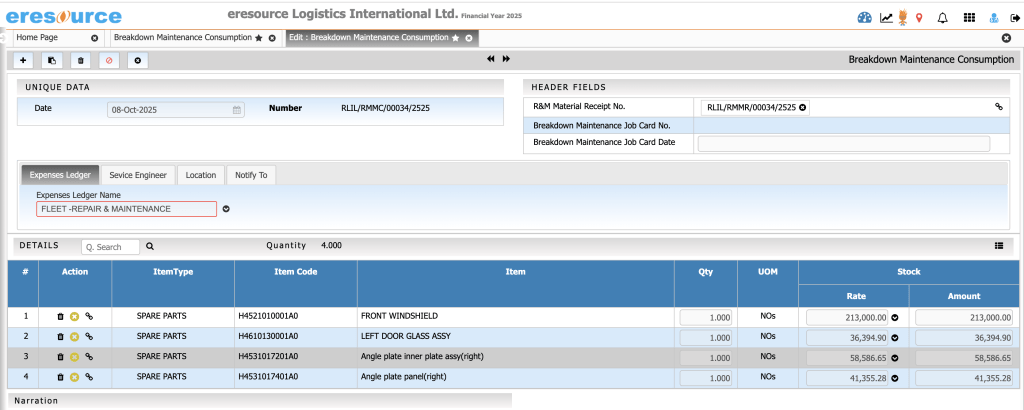Screen dimensions: 1024x410
Task: Toggle favorite star on Edit tab
Action: (x=456, y=38)
